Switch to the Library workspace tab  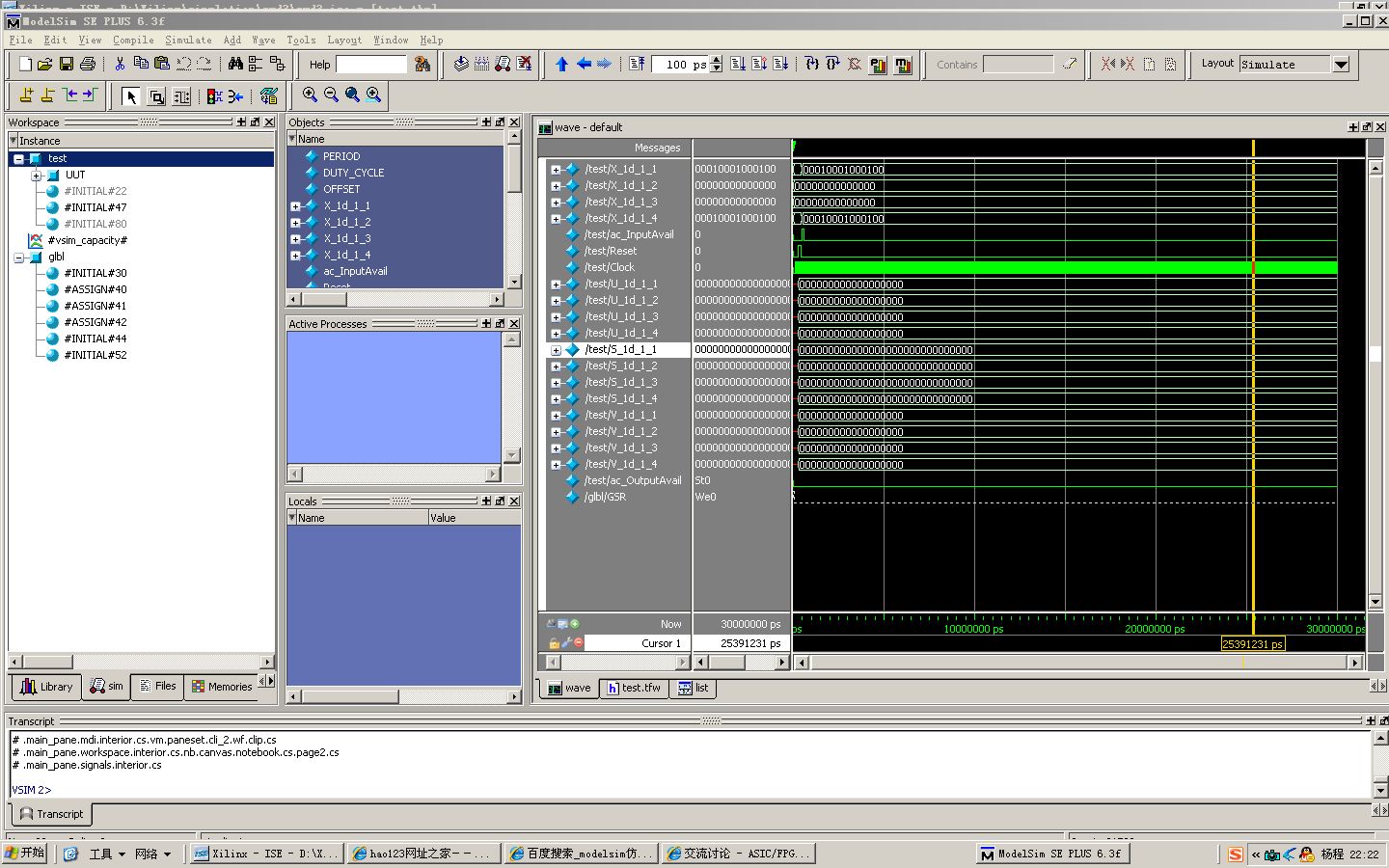click(x=46, y=687)
